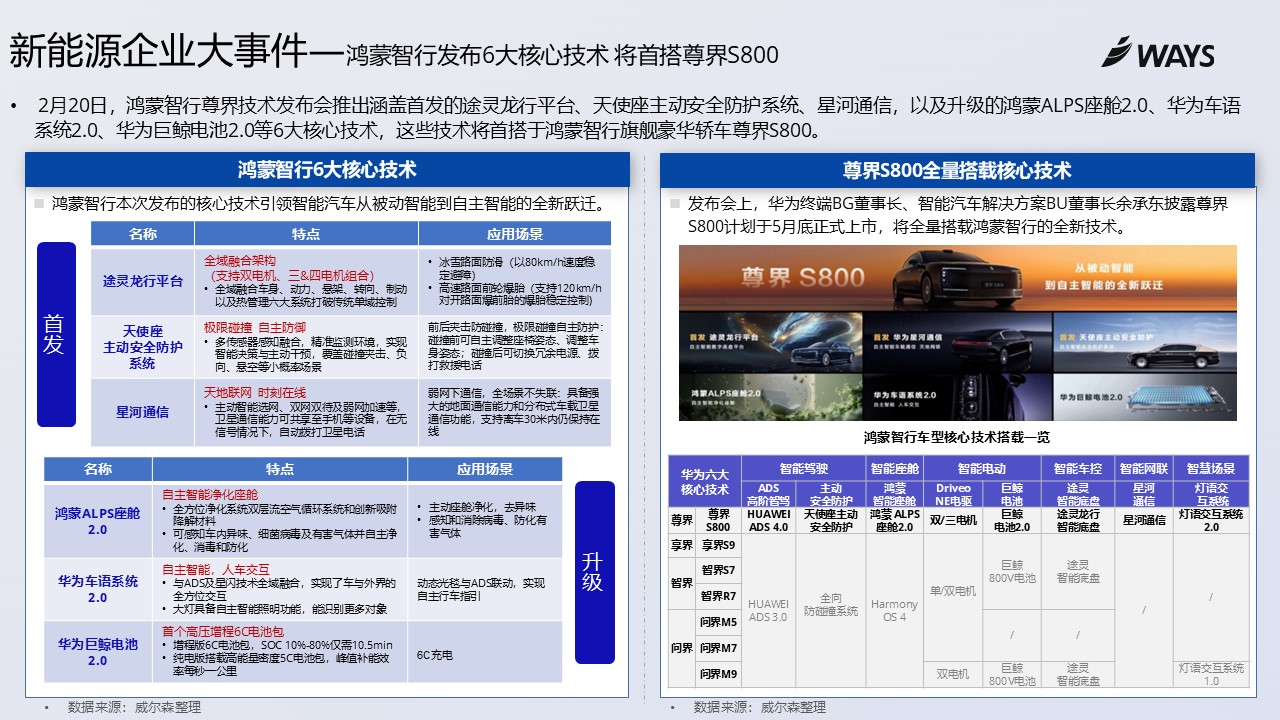Click the 智能网联 column header
1280x720 pixels.
point(1144,468)
